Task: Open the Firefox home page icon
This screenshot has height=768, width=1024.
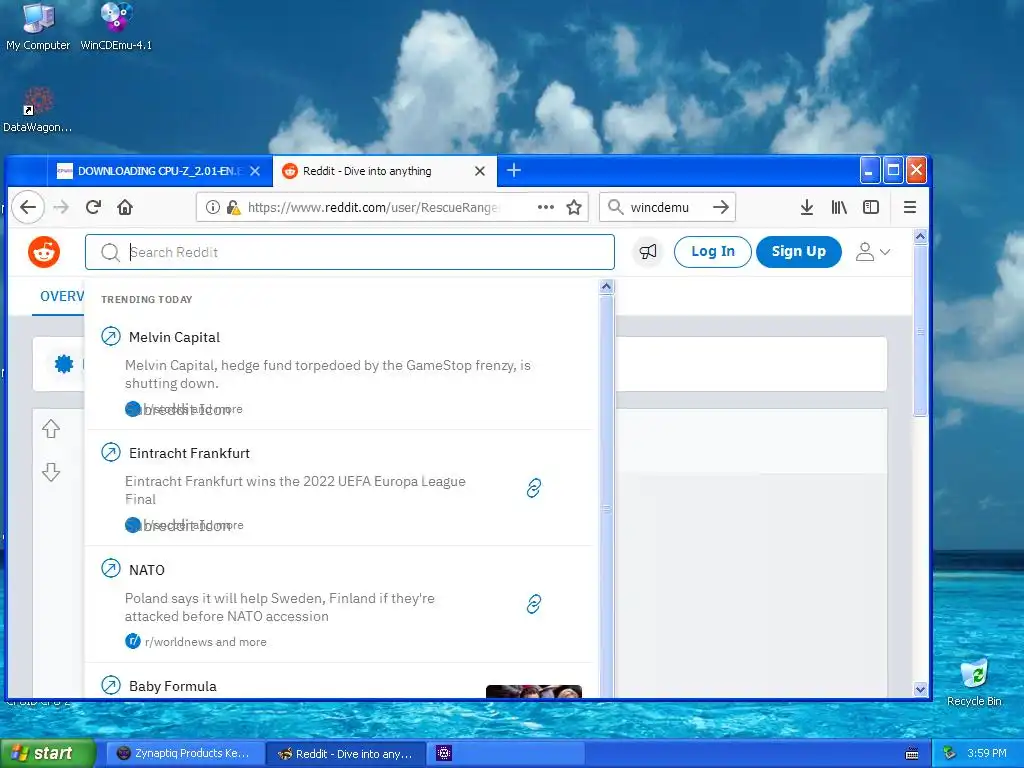Action: pyautogui.click(x=125, y=207)
